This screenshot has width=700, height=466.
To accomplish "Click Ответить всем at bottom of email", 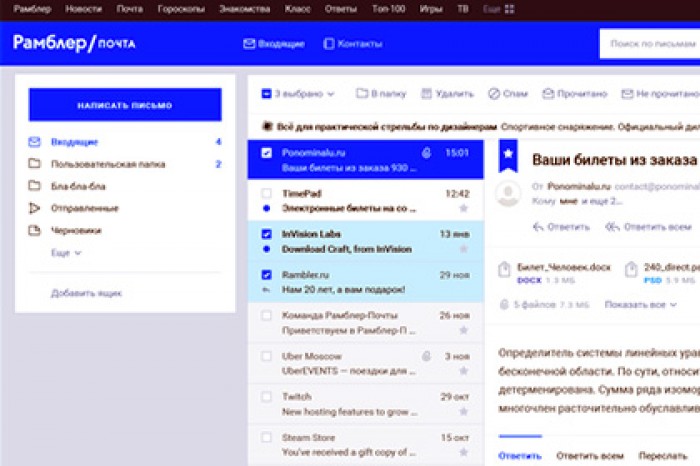I will [590, 456].
